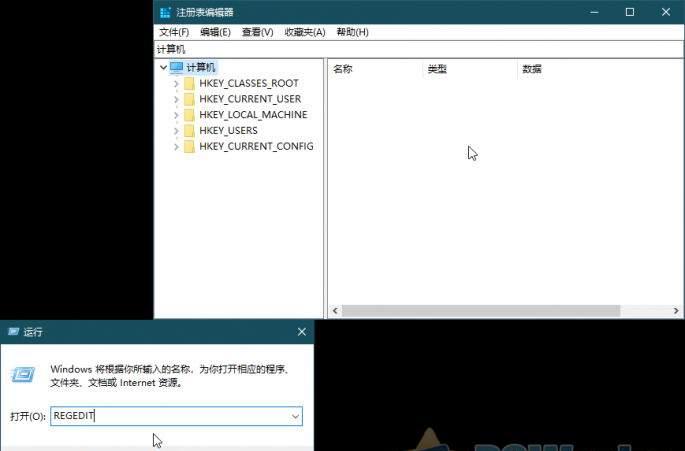Click the 运行 dialog title icon

[14, 332]
